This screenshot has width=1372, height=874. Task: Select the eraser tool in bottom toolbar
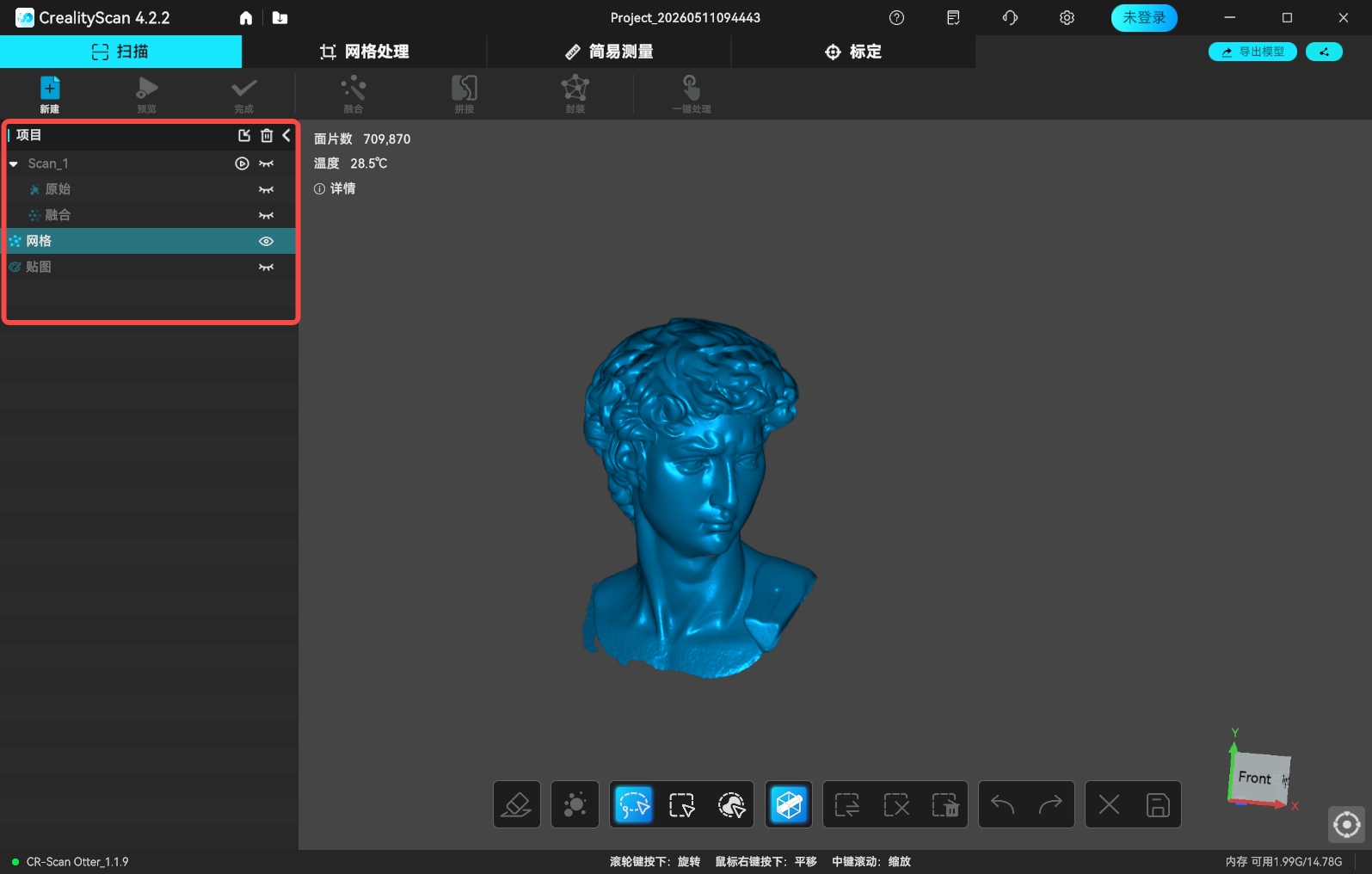(517, 804)
